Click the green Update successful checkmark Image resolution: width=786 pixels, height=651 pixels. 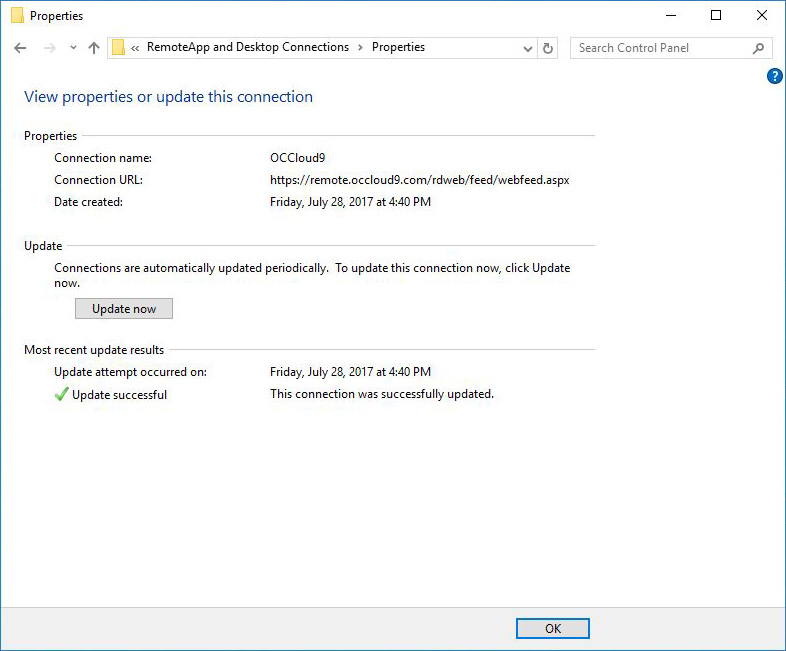61,394
